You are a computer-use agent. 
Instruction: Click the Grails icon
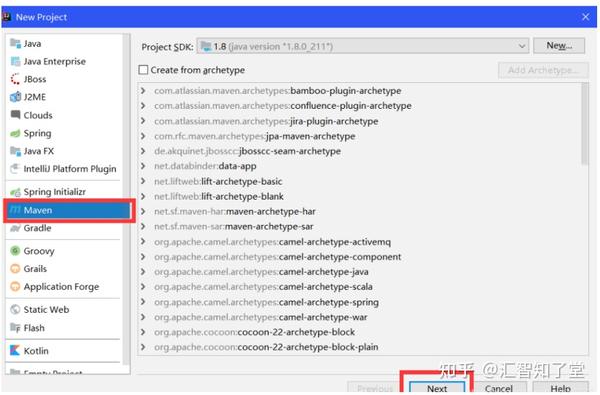pos(15,269)
